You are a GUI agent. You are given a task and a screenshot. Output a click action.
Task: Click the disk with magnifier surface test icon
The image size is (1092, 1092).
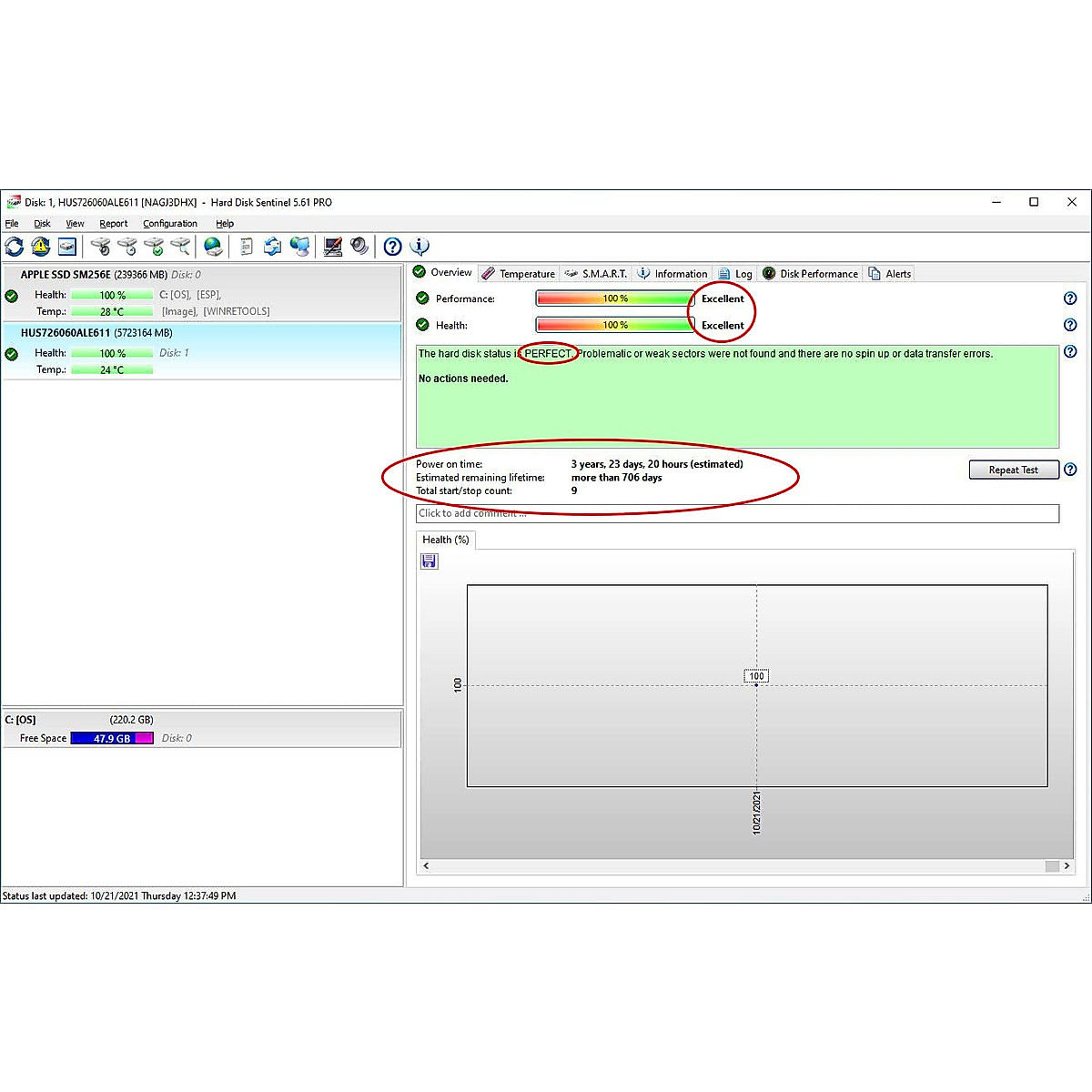click(180, 247)
